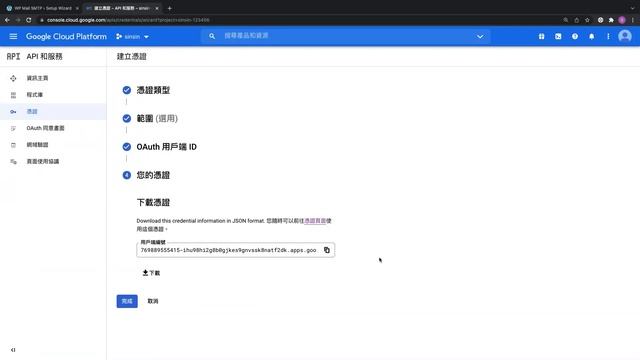Select the credentials item in sidebar

pyautogui.click(x=53, y=111)
